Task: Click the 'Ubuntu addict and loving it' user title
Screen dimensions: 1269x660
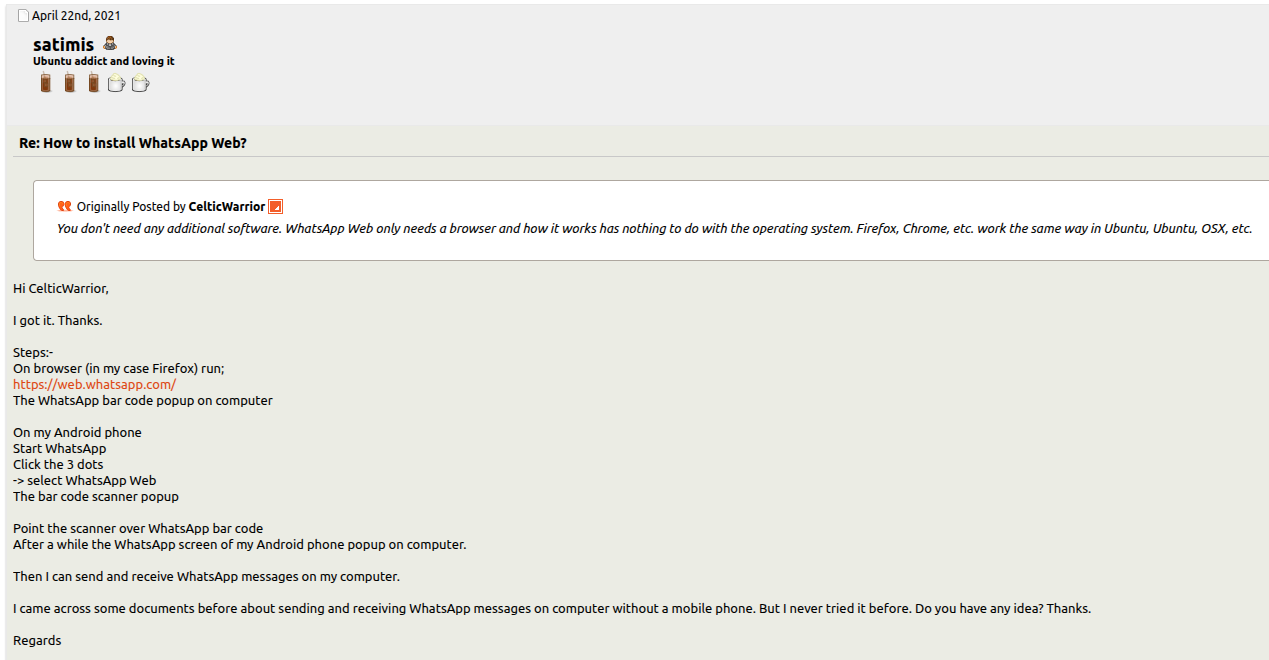Action: click(x=104, y=61)
